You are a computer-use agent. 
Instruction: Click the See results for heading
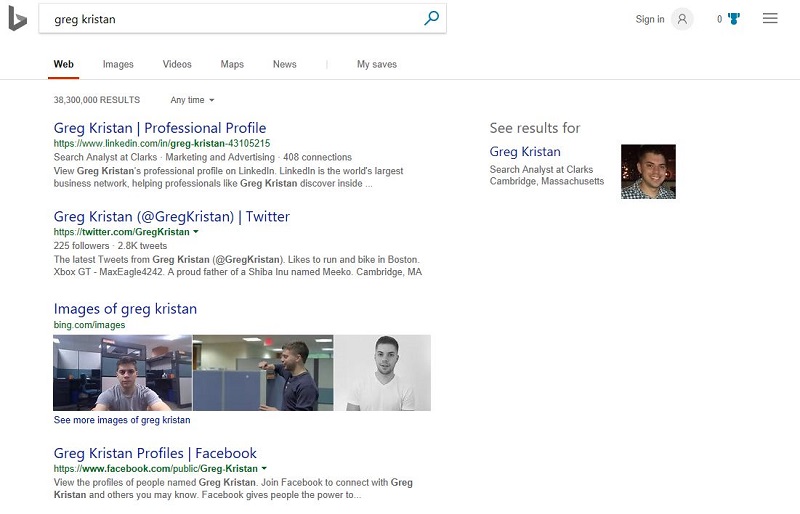(535, 128)
